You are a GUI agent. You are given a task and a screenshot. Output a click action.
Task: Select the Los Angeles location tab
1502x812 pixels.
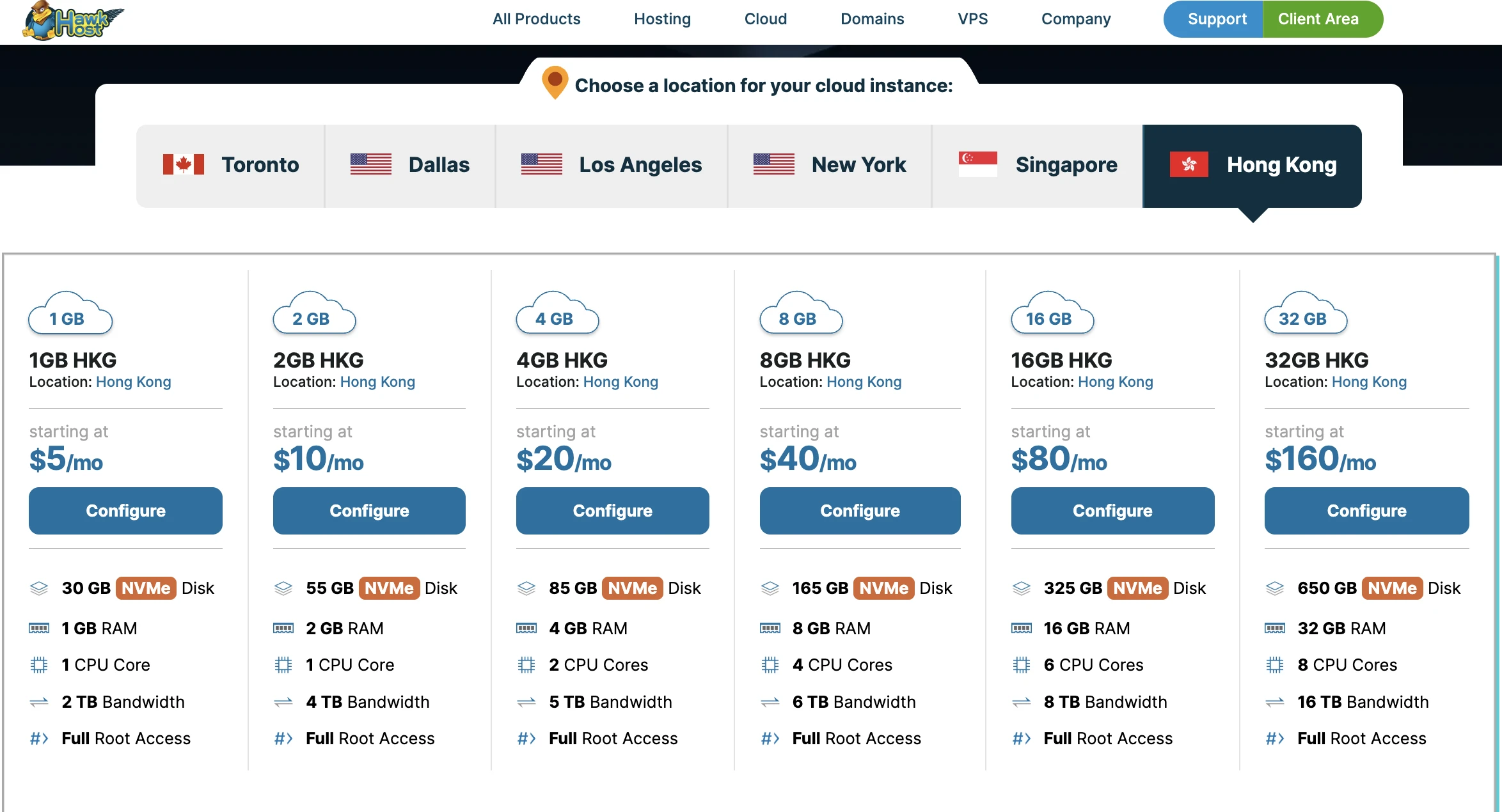[612, 166]
